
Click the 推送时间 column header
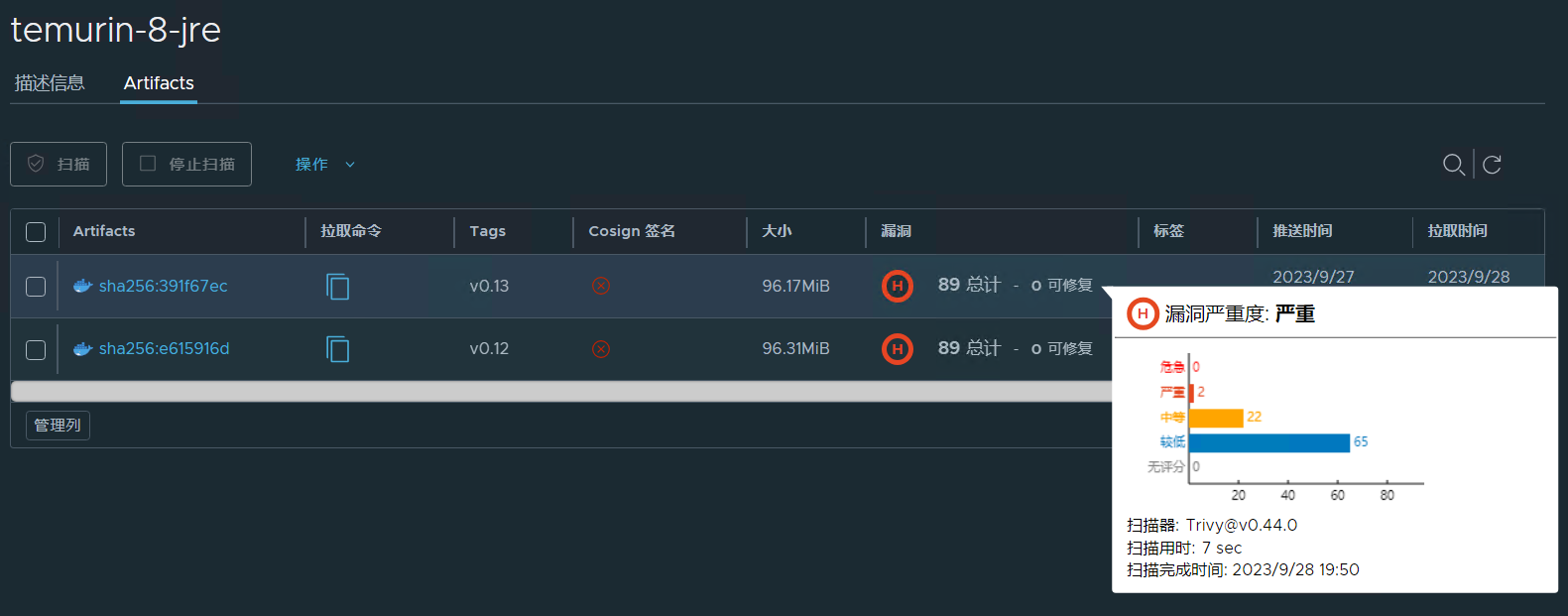pos(1302,231)
